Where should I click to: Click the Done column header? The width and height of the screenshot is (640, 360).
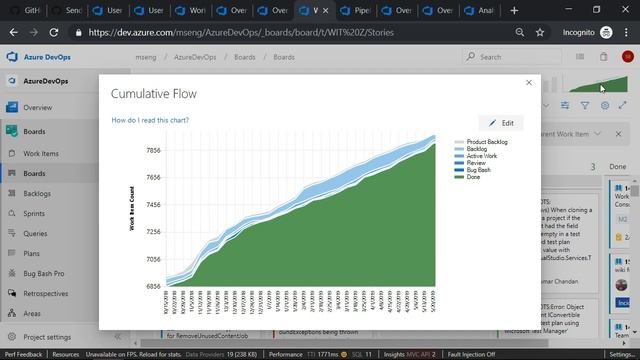pyautogui.click(x=618, y=167)
